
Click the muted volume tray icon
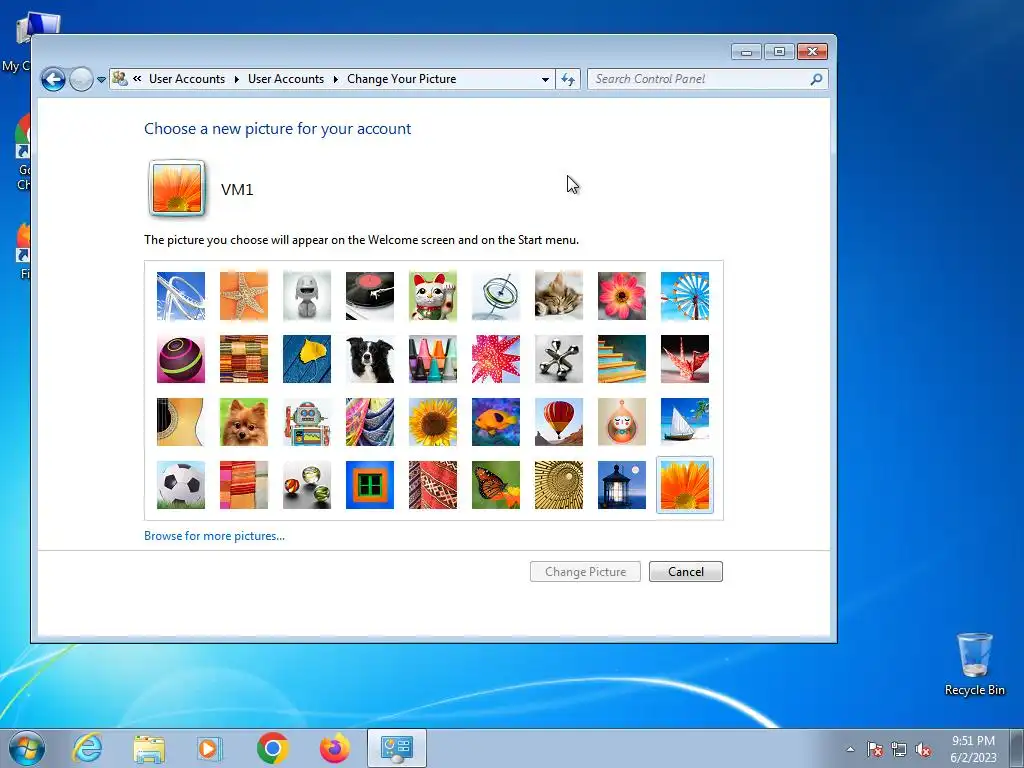coord(923,749)
